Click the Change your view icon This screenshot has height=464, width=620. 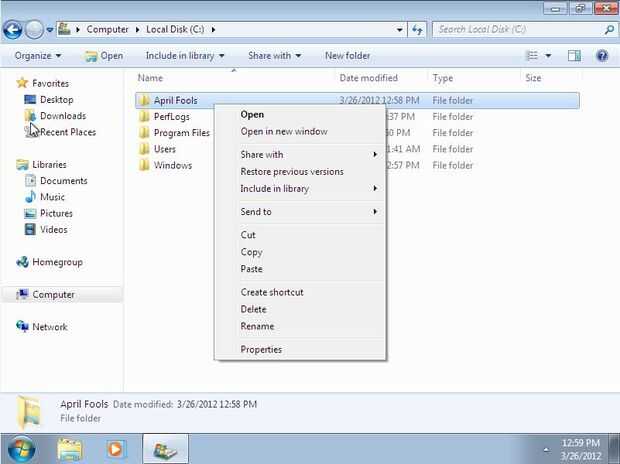[533, 56]
